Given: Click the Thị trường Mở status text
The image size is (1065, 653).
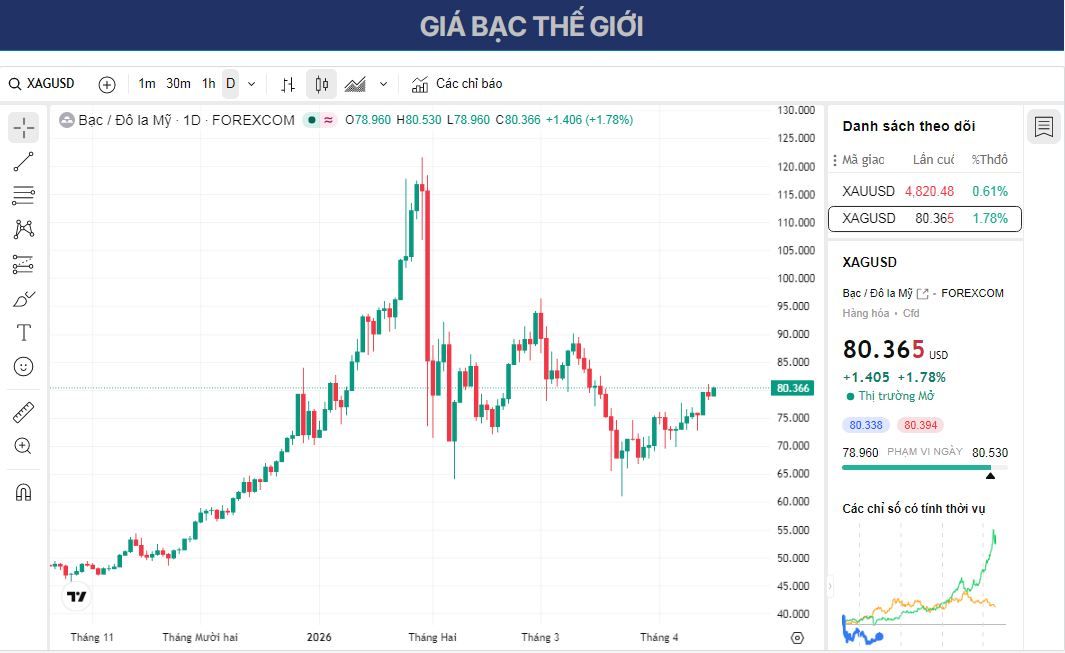Looking at the screenshot, I should click(x=896, y=396).
